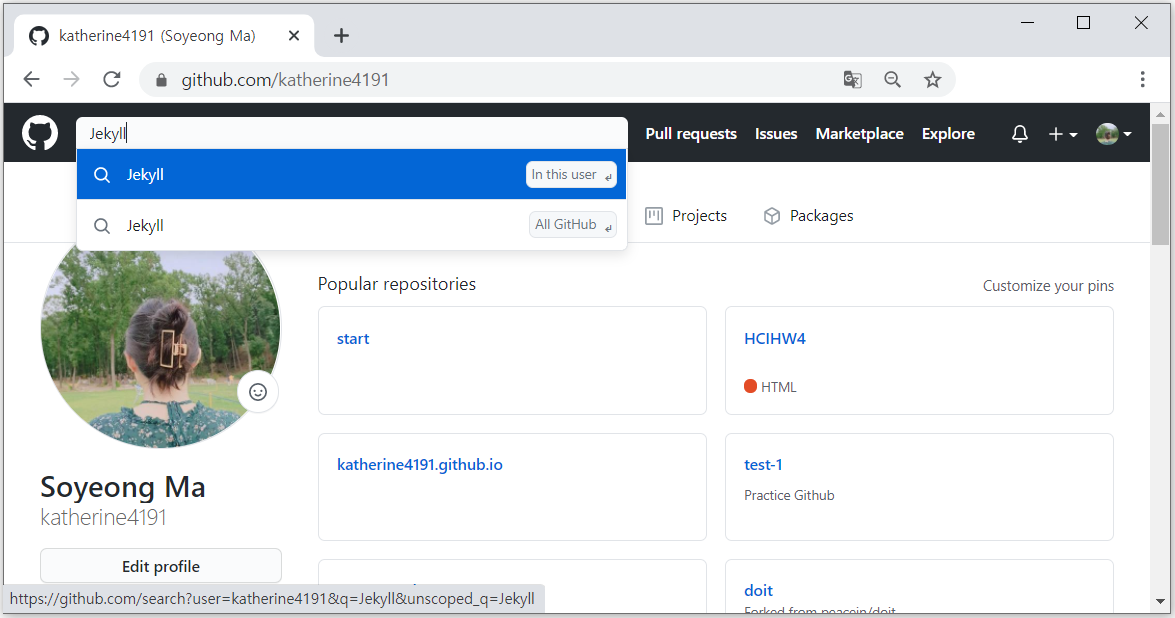Open user avatar account dropdown
Image resolution: width=1175 pixels, height=618 pixels.
[x=1114, y=134]
